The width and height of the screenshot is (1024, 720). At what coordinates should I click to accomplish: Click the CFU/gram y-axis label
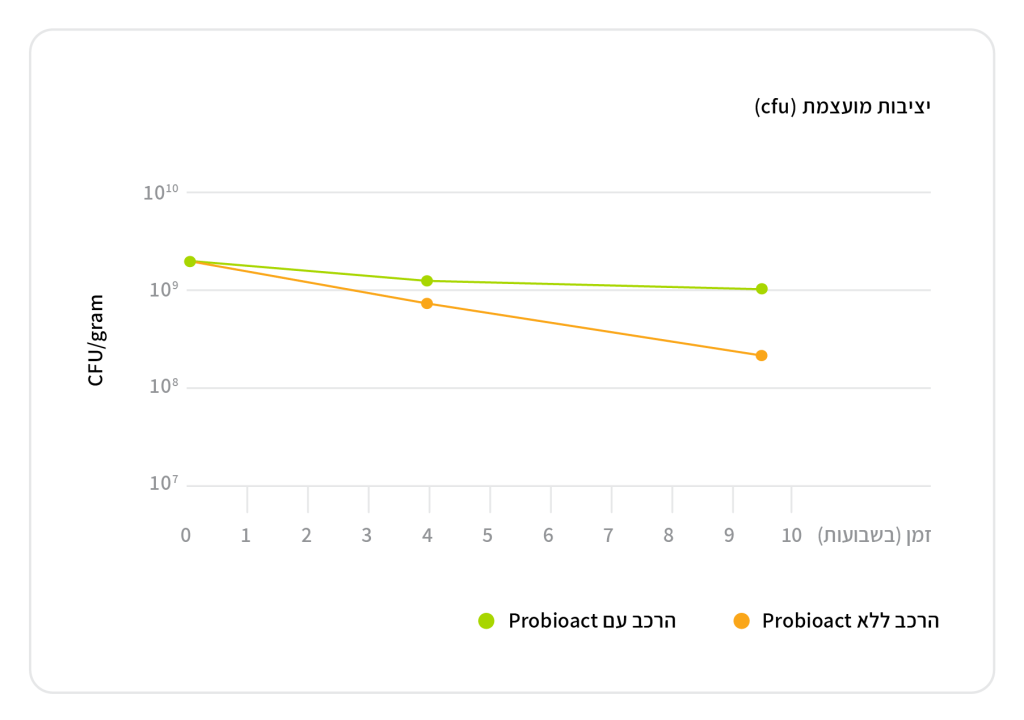[96, 340]
